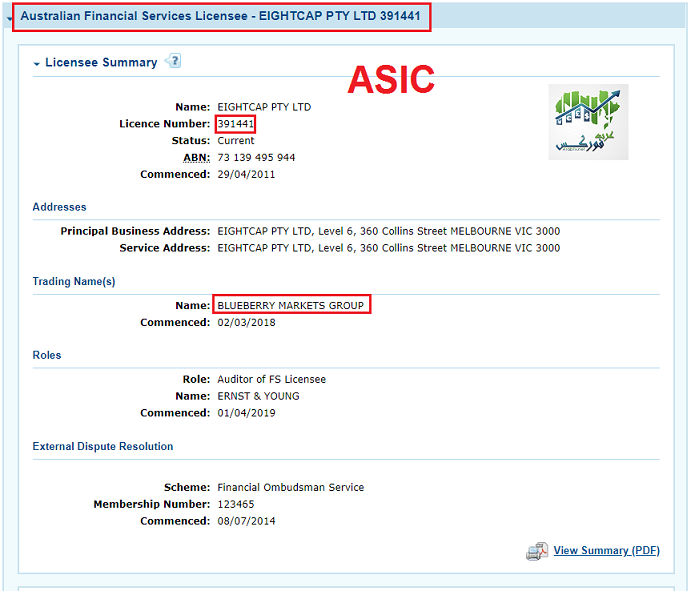Screen dimensions: 691x591
Task: Select the ABN value 73 139 495 944
Action: [256, 158]
